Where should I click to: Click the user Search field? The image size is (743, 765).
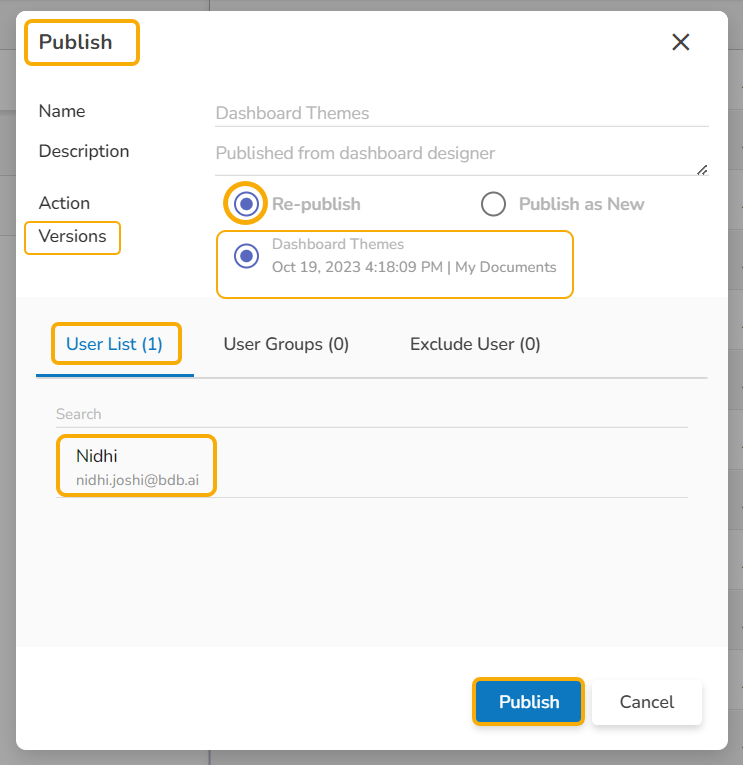[370, 414]
